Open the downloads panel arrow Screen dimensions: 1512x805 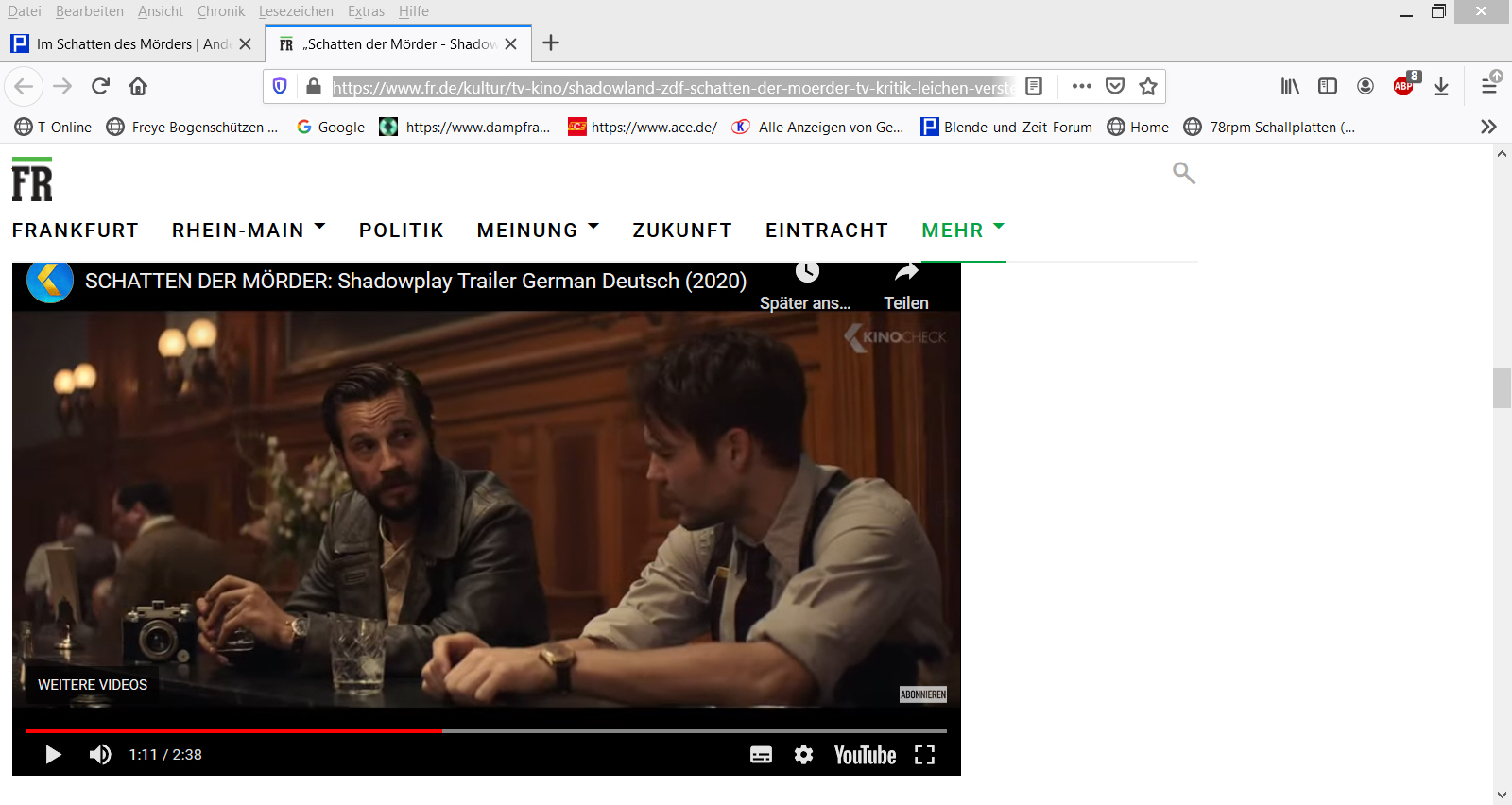click(x=1440, y=87)
